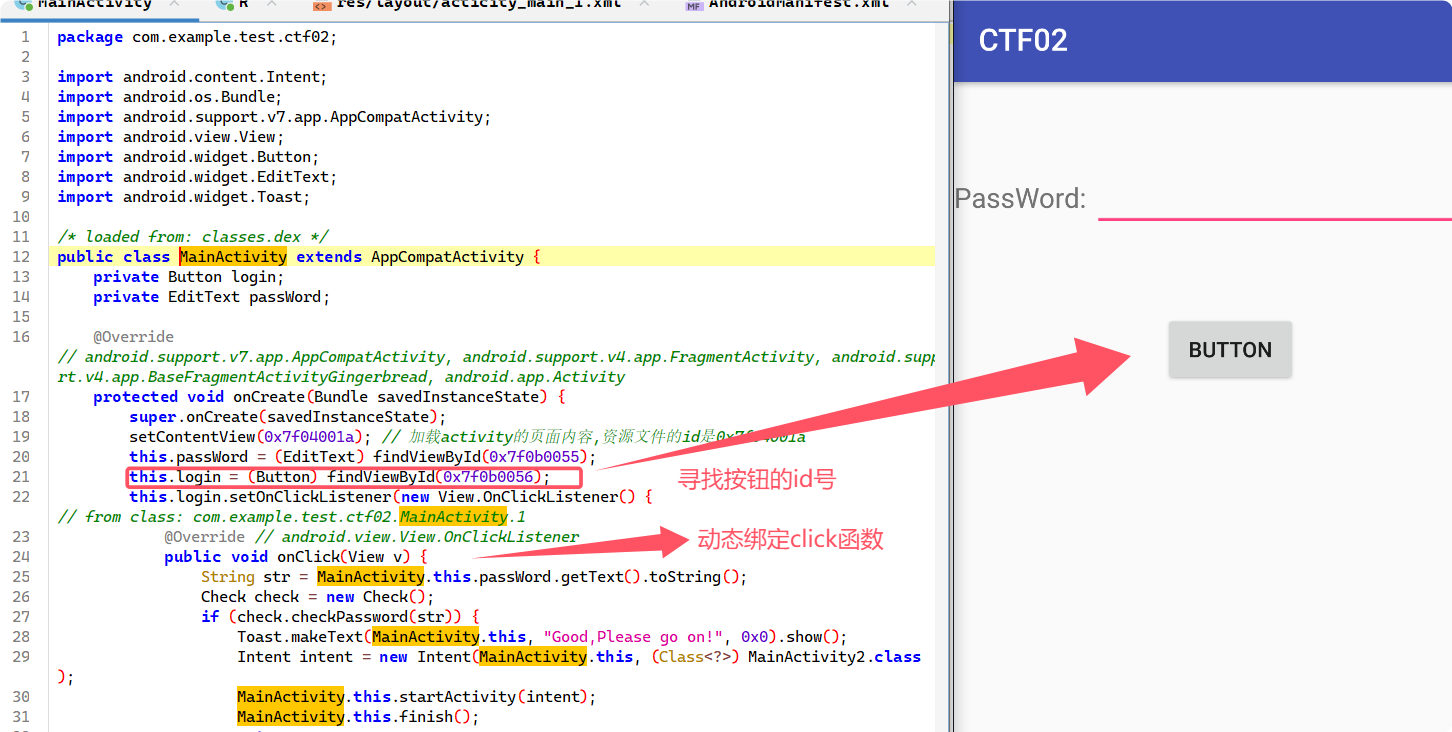1452x732 pixels.
Task: Click the MainActivity.this.finish() call
Action: click(x=358, y=717)
